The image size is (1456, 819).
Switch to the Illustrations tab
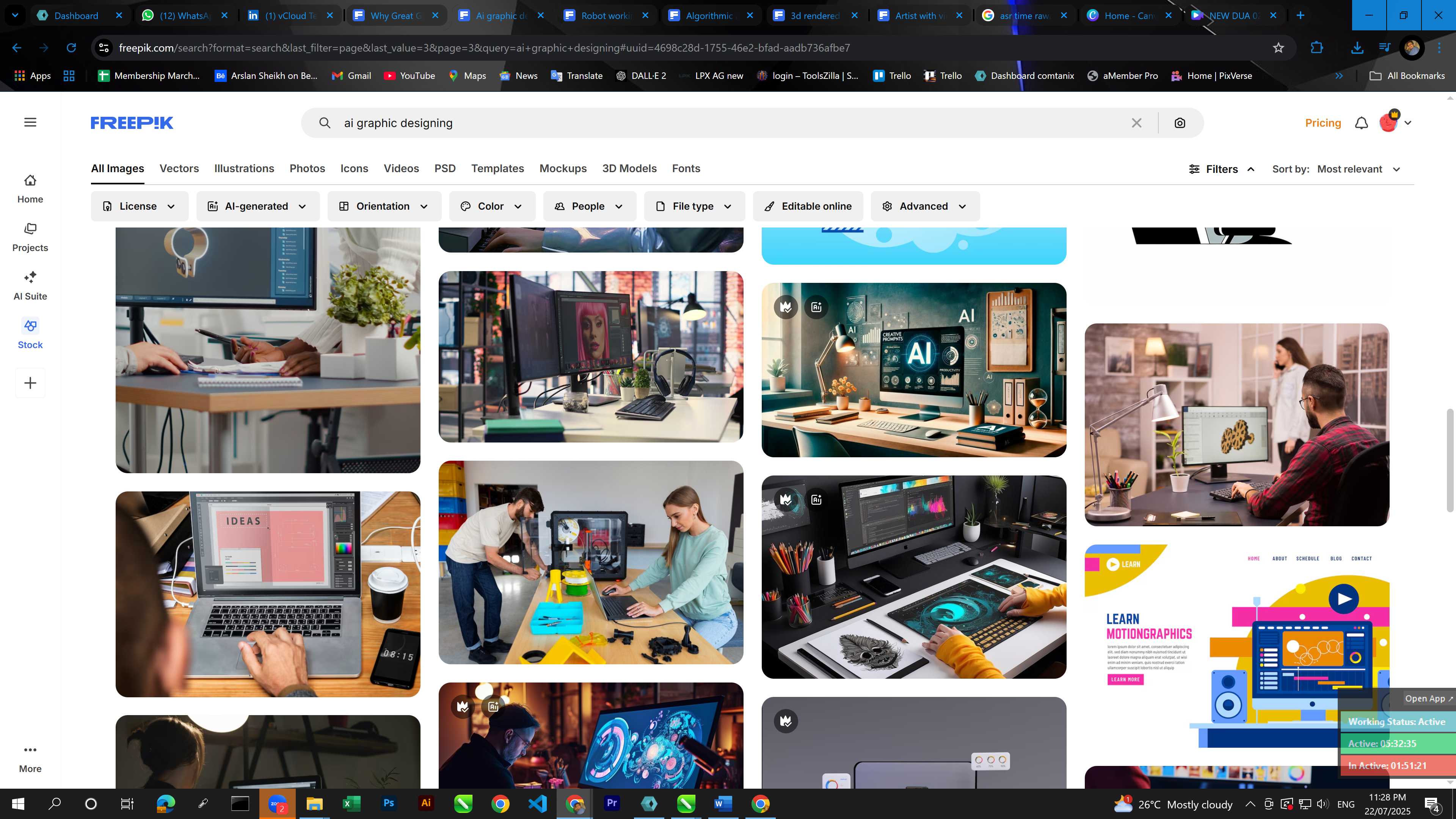[244, 168]
